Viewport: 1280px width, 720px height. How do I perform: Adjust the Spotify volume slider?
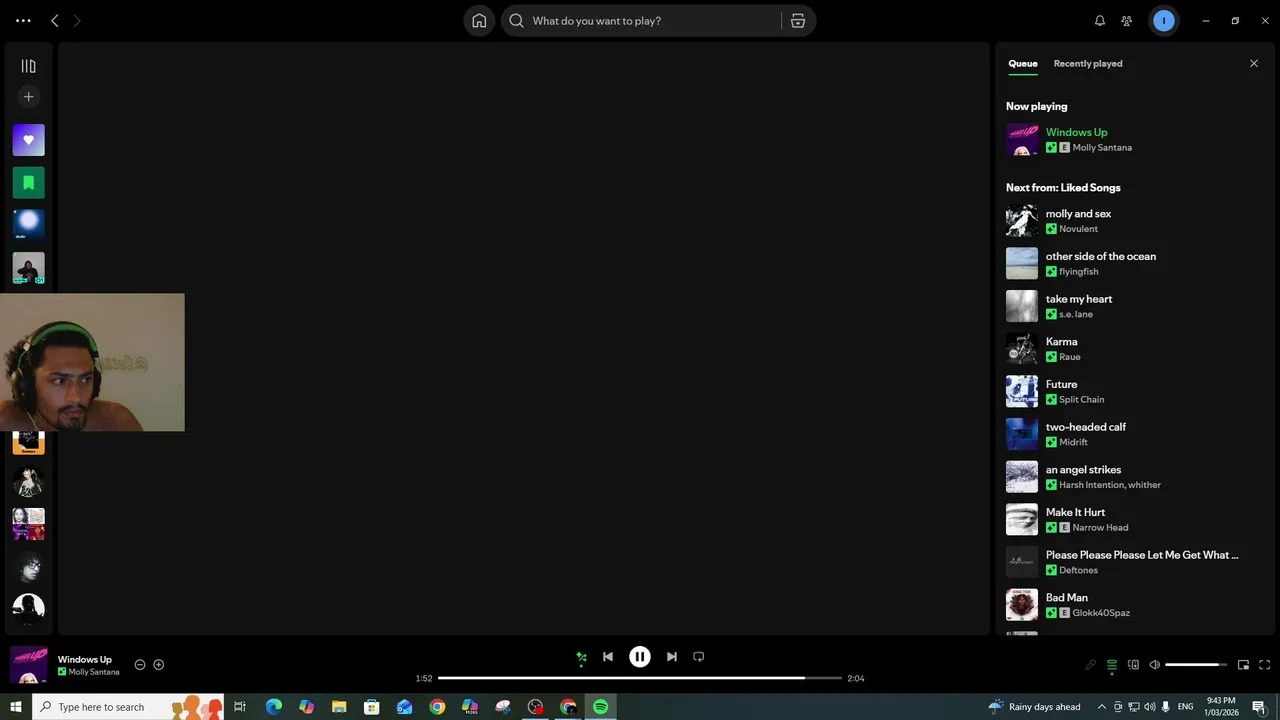point(1196,665)
